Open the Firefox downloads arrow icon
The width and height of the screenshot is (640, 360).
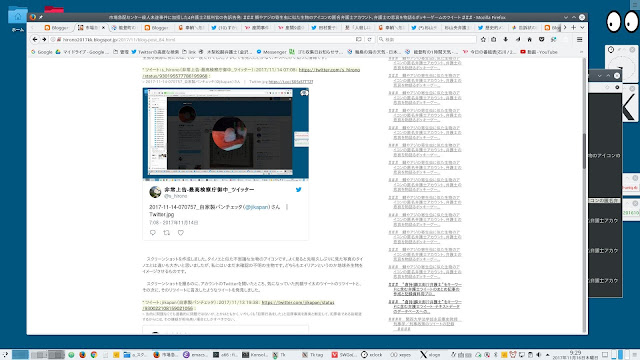tap(506, 40)
